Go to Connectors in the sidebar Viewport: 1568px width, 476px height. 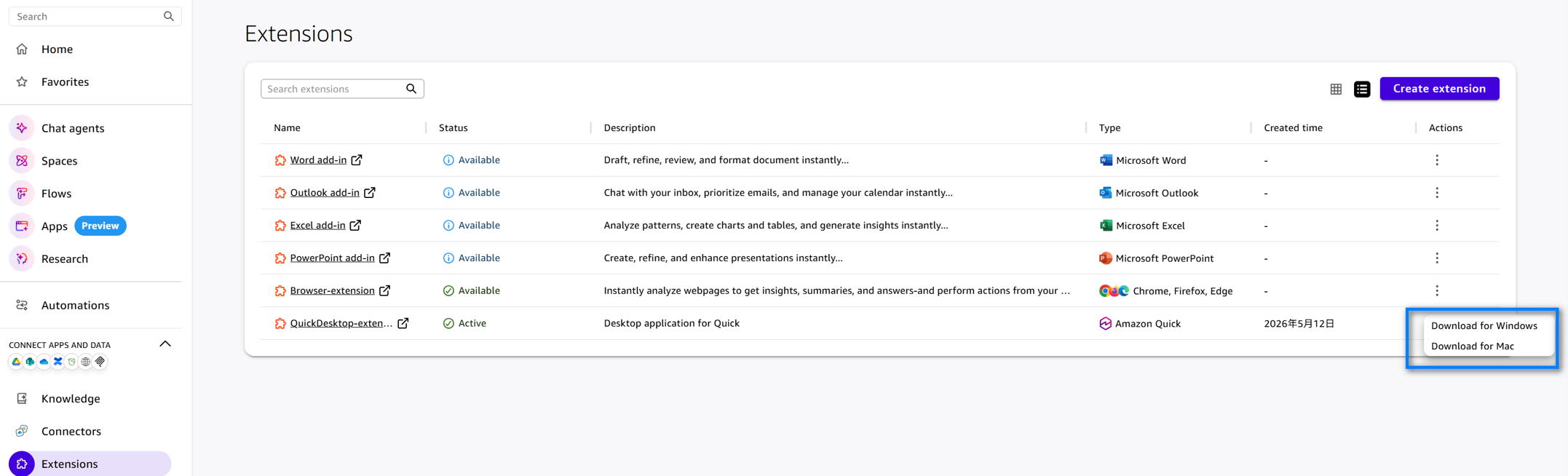coord(71,431)
